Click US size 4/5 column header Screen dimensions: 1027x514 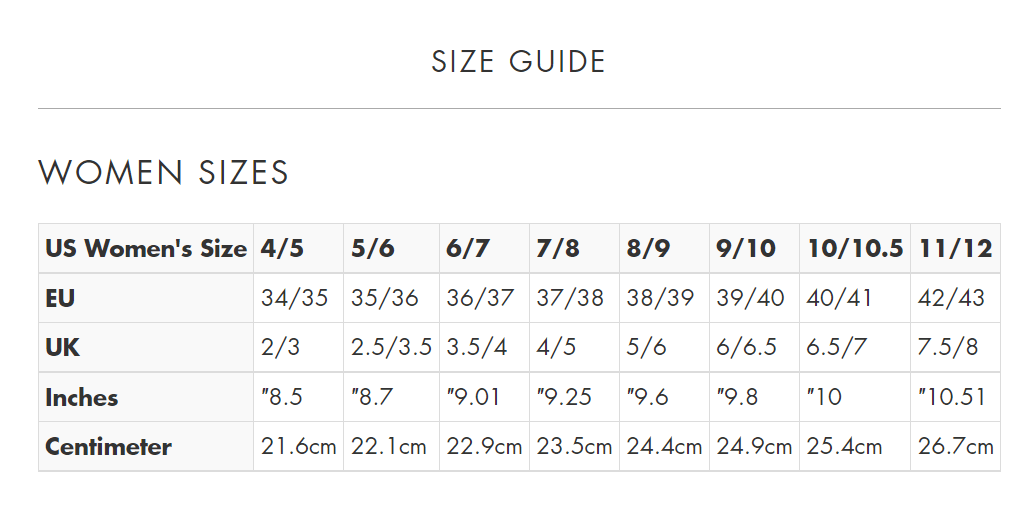[282, 249]
